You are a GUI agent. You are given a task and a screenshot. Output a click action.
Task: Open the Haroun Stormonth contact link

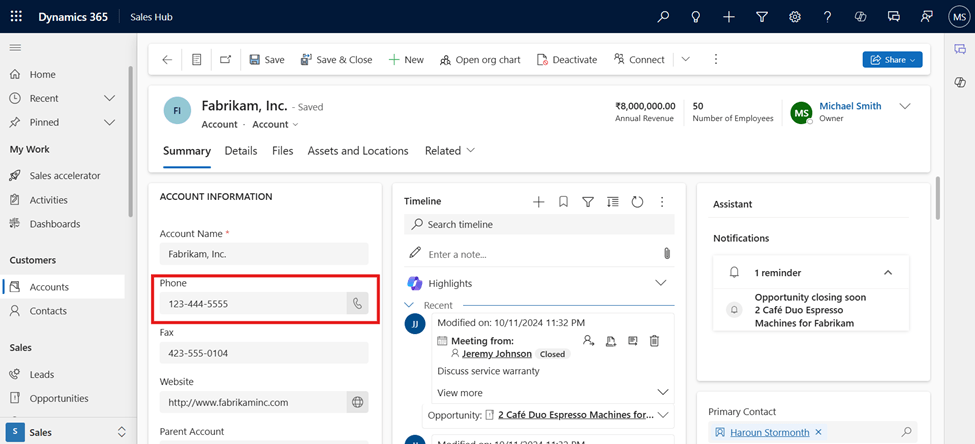[769, 432]
